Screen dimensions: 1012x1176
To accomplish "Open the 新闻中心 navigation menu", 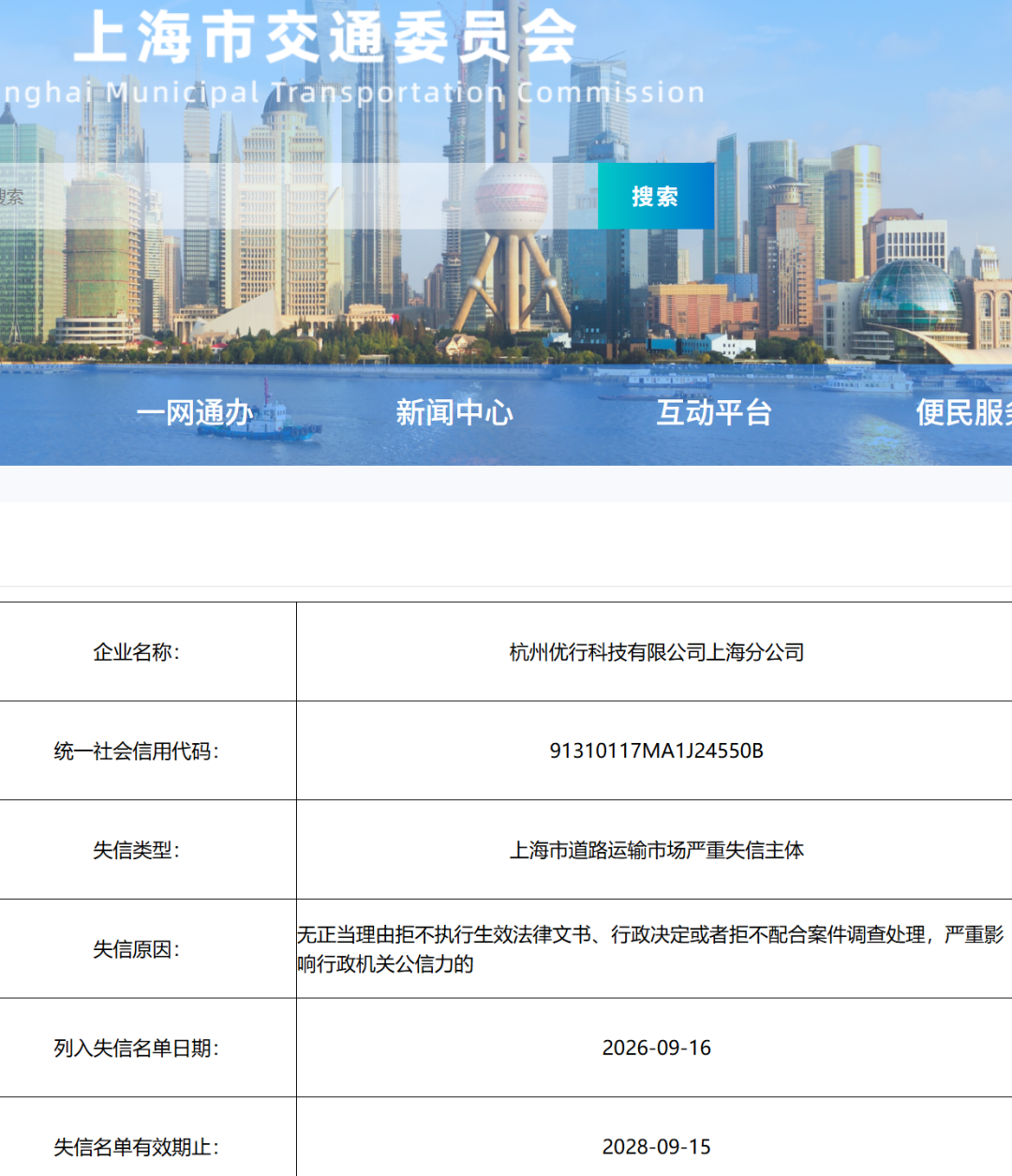I will point(454,412).
